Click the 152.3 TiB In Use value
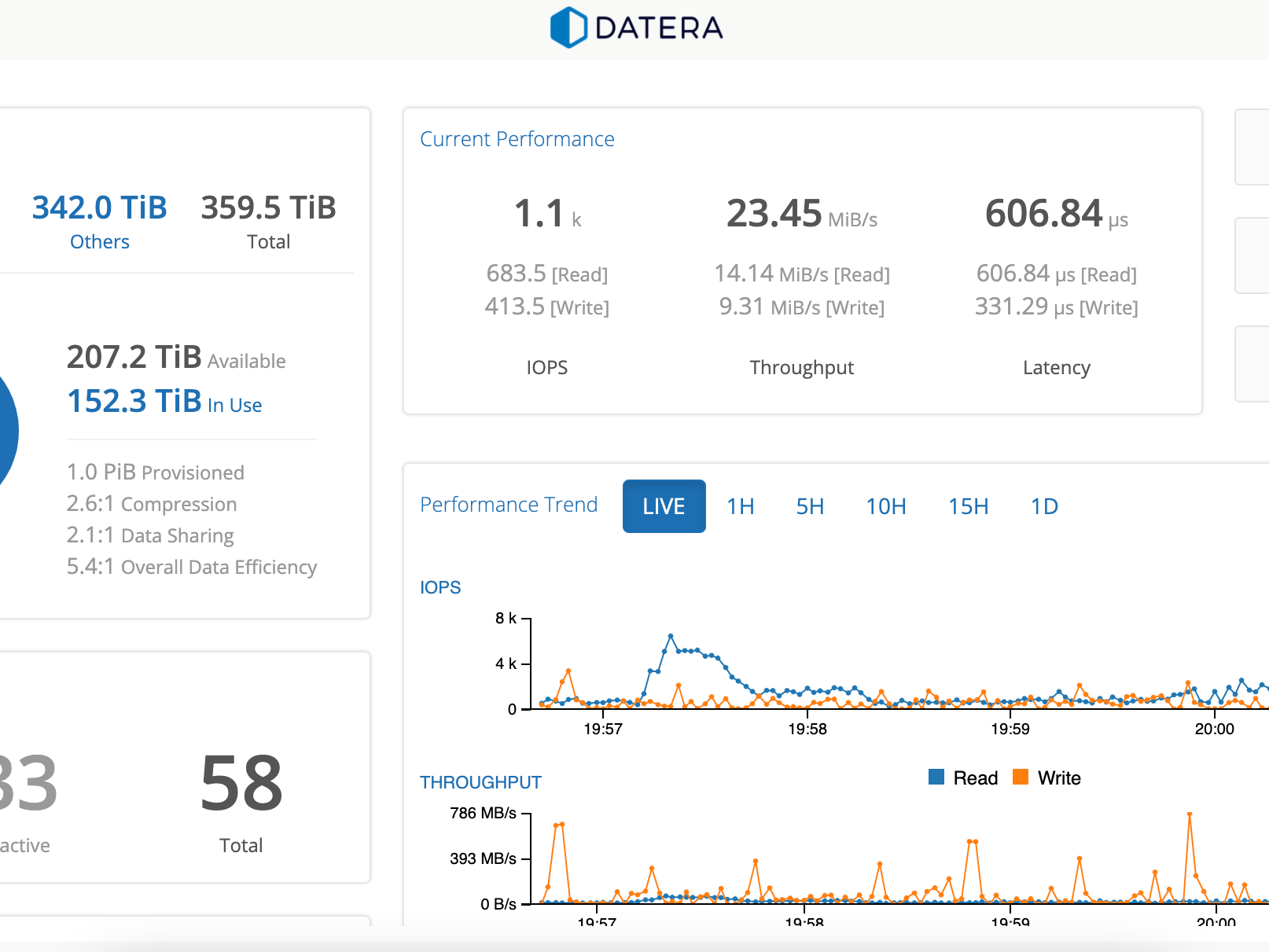This screenshot has width=1269, height=952. pyautogui.click(x=164, y=402)
